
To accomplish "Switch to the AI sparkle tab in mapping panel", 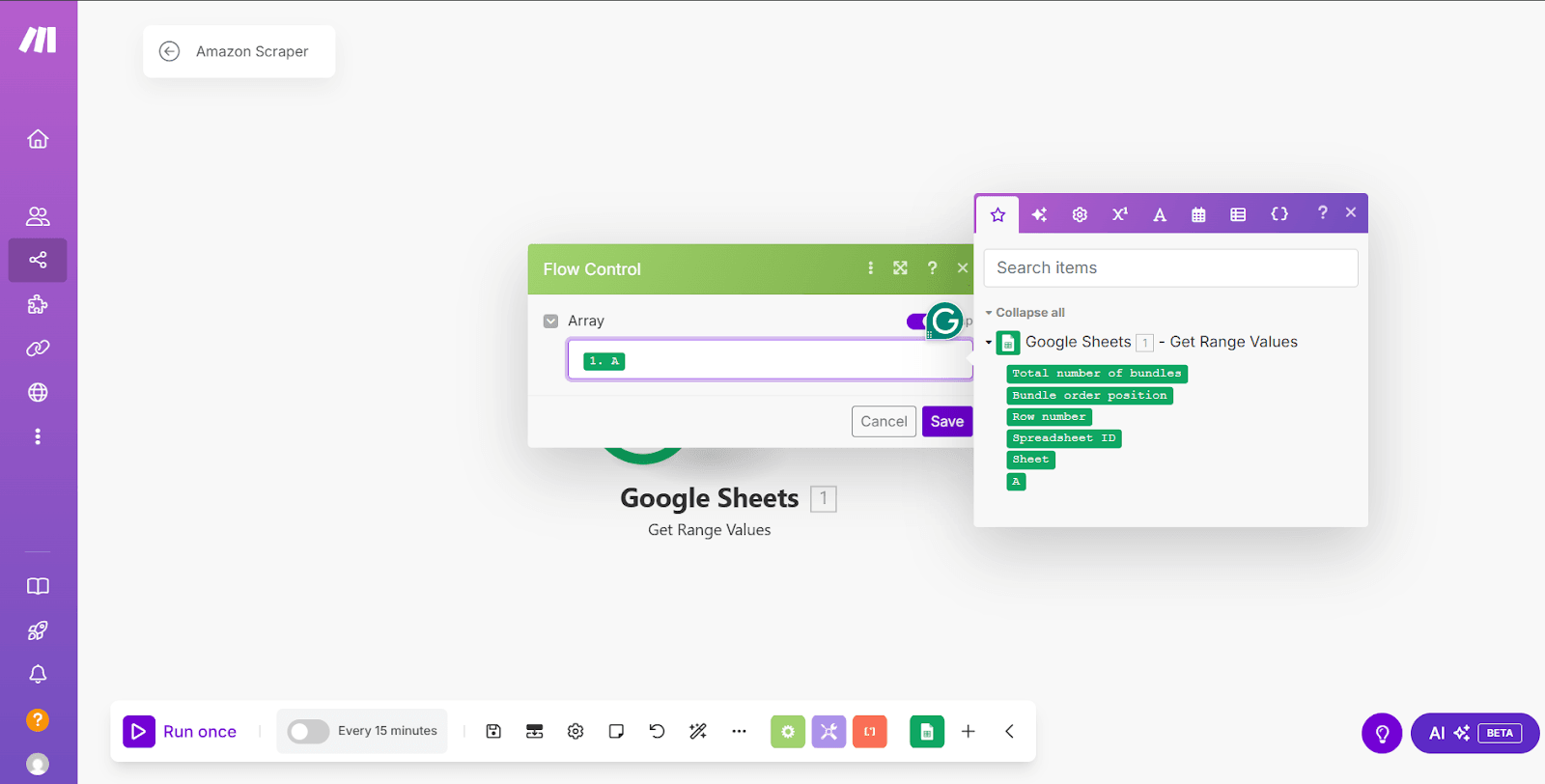I will tap(1039, 214).
